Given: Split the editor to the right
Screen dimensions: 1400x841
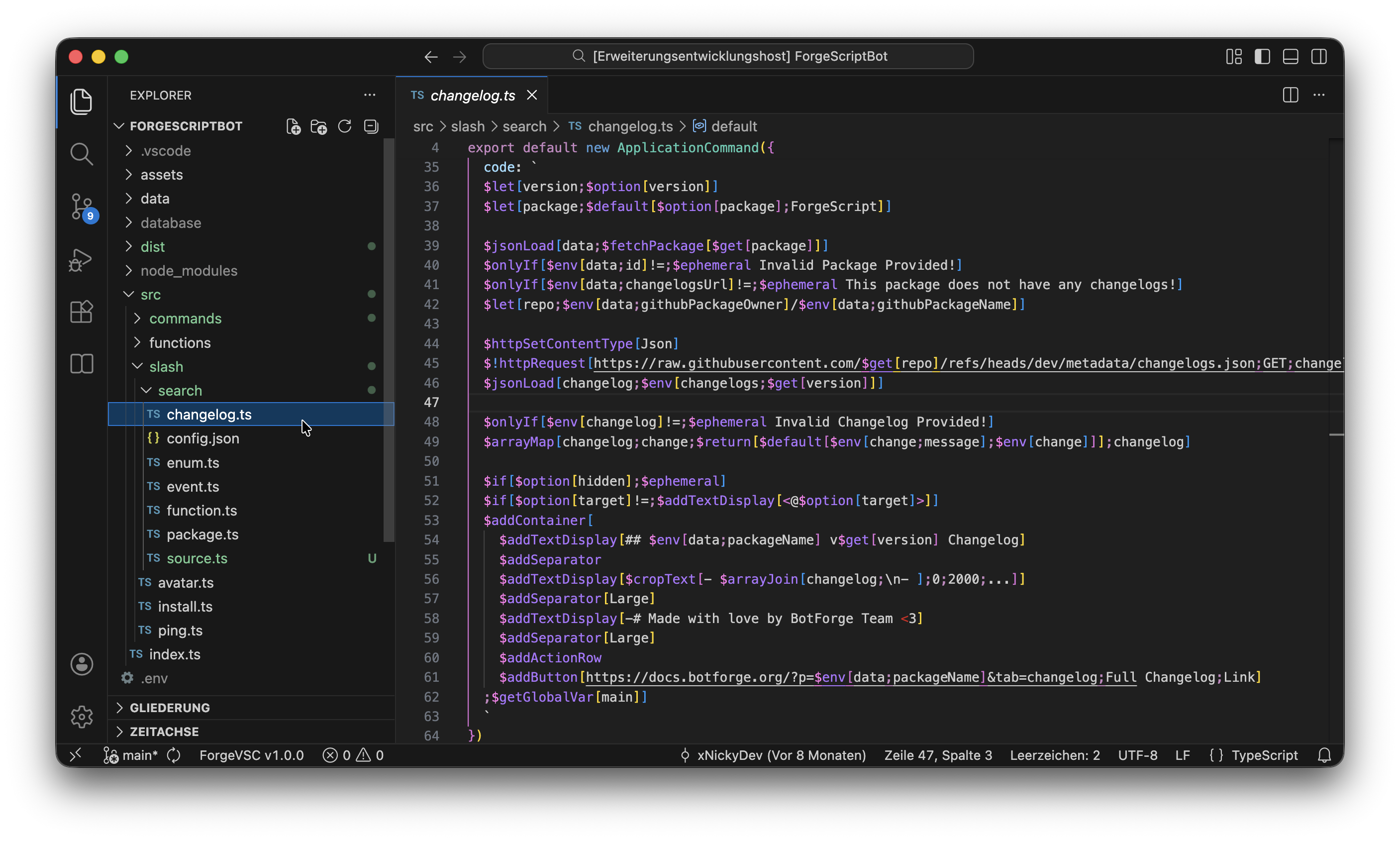Looking at the screenshot, I should tap(1290, 95).
